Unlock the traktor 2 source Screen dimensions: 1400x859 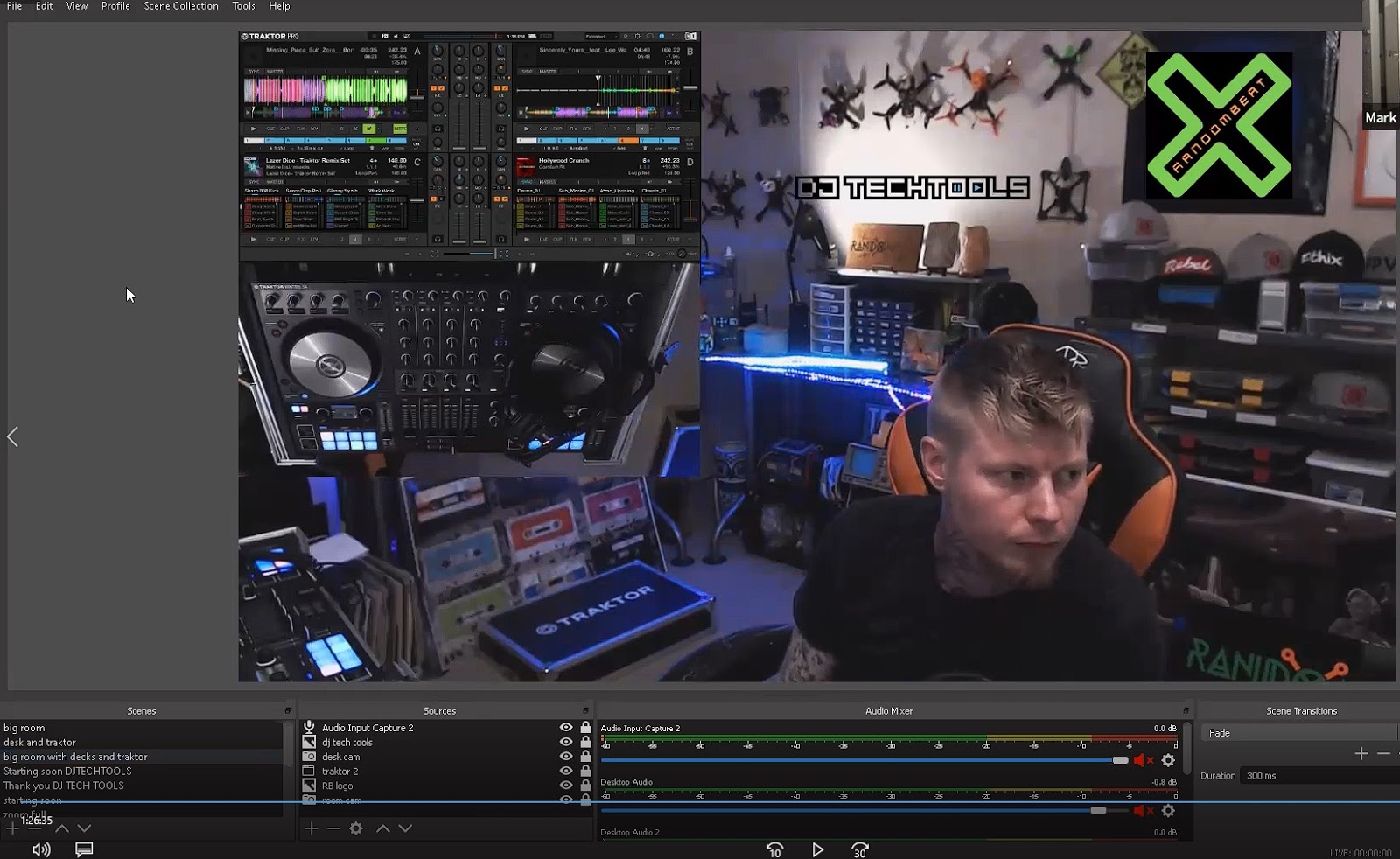coord(584,771)
